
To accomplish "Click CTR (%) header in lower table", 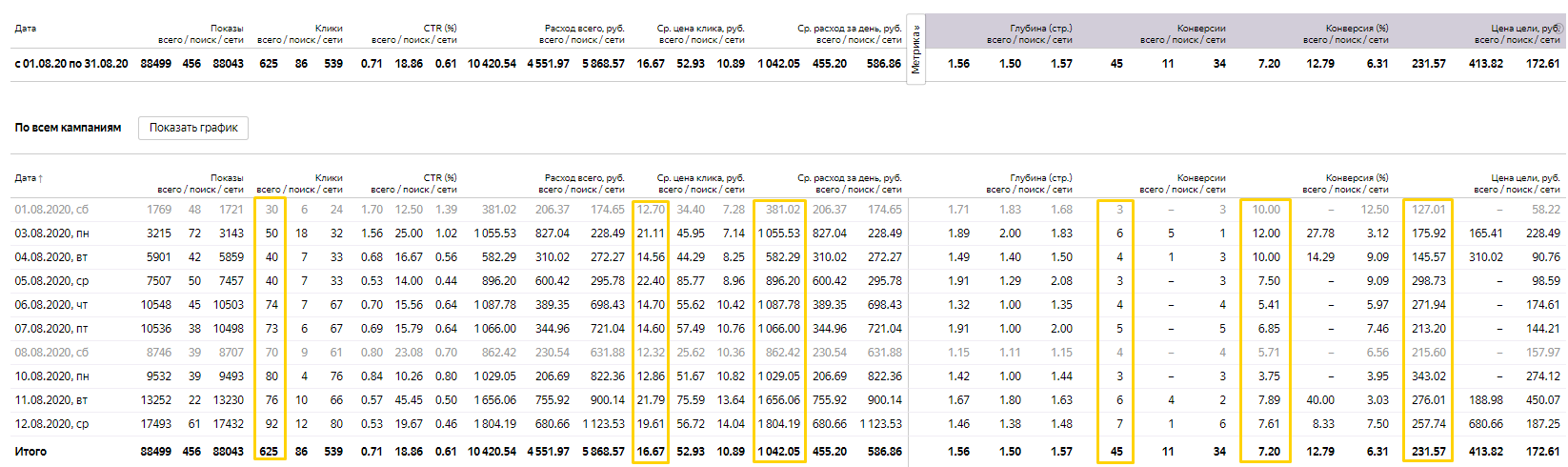I will coord(439,178).
